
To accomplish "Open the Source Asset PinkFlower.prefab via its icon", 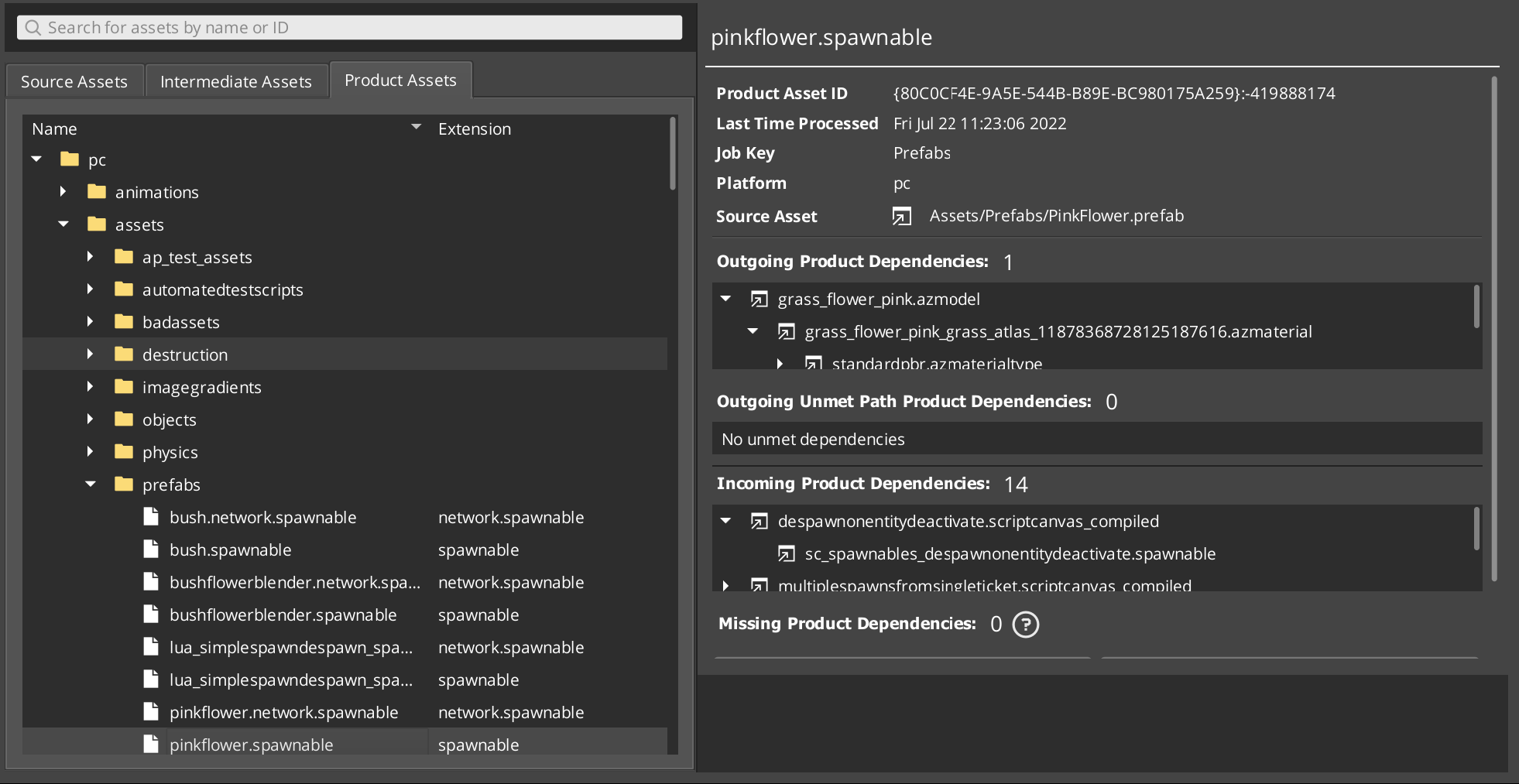I will pyautogui.click(x=900, y=217).
